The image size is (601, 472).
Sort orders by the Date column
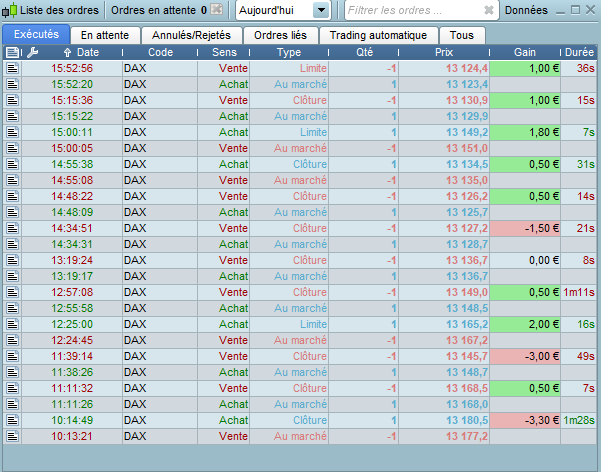[87, 52]
